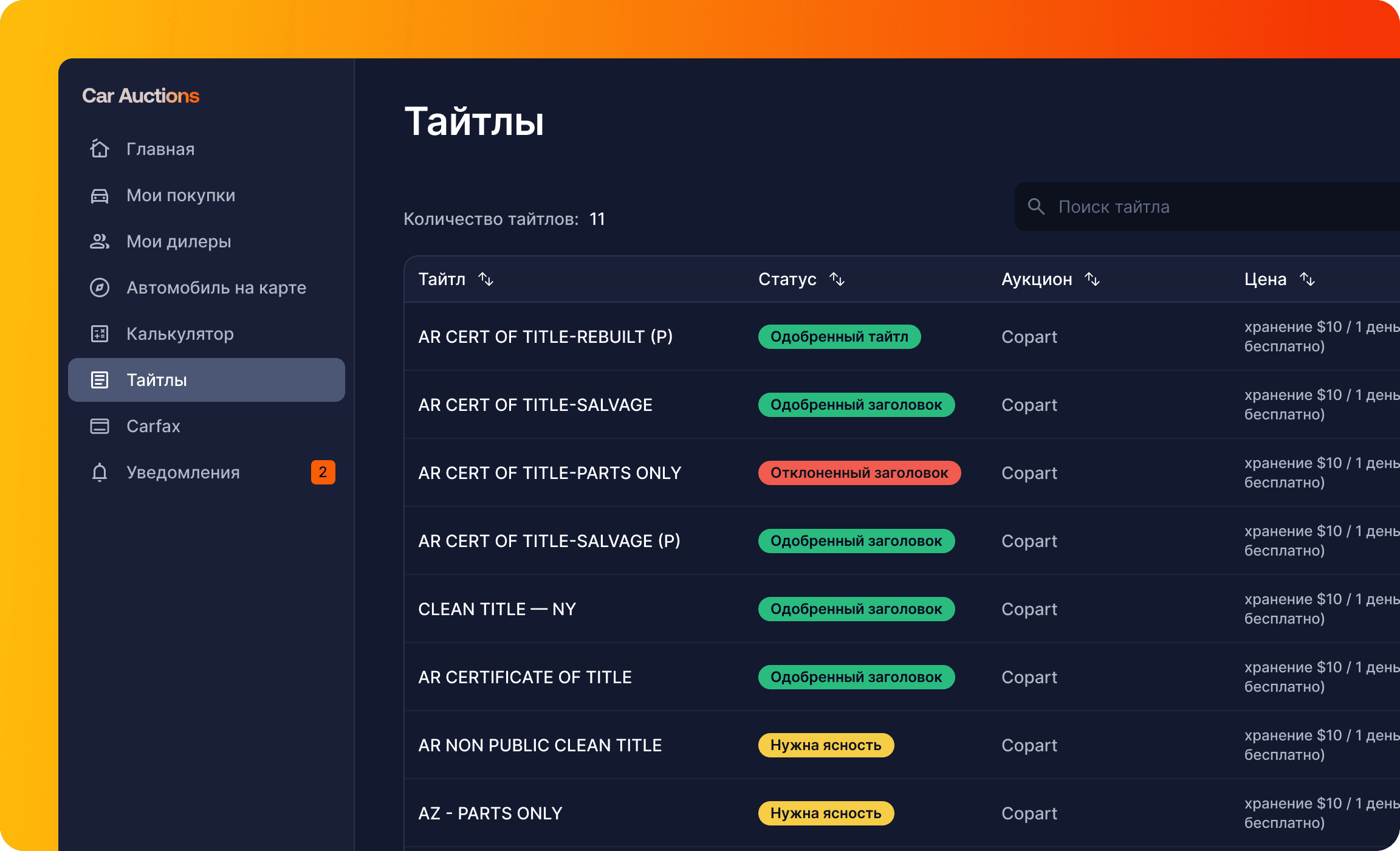Click the orange notification badge showing 2
Image resolution: width=1400 pixels, height=851 pixels.
[323, 472]
